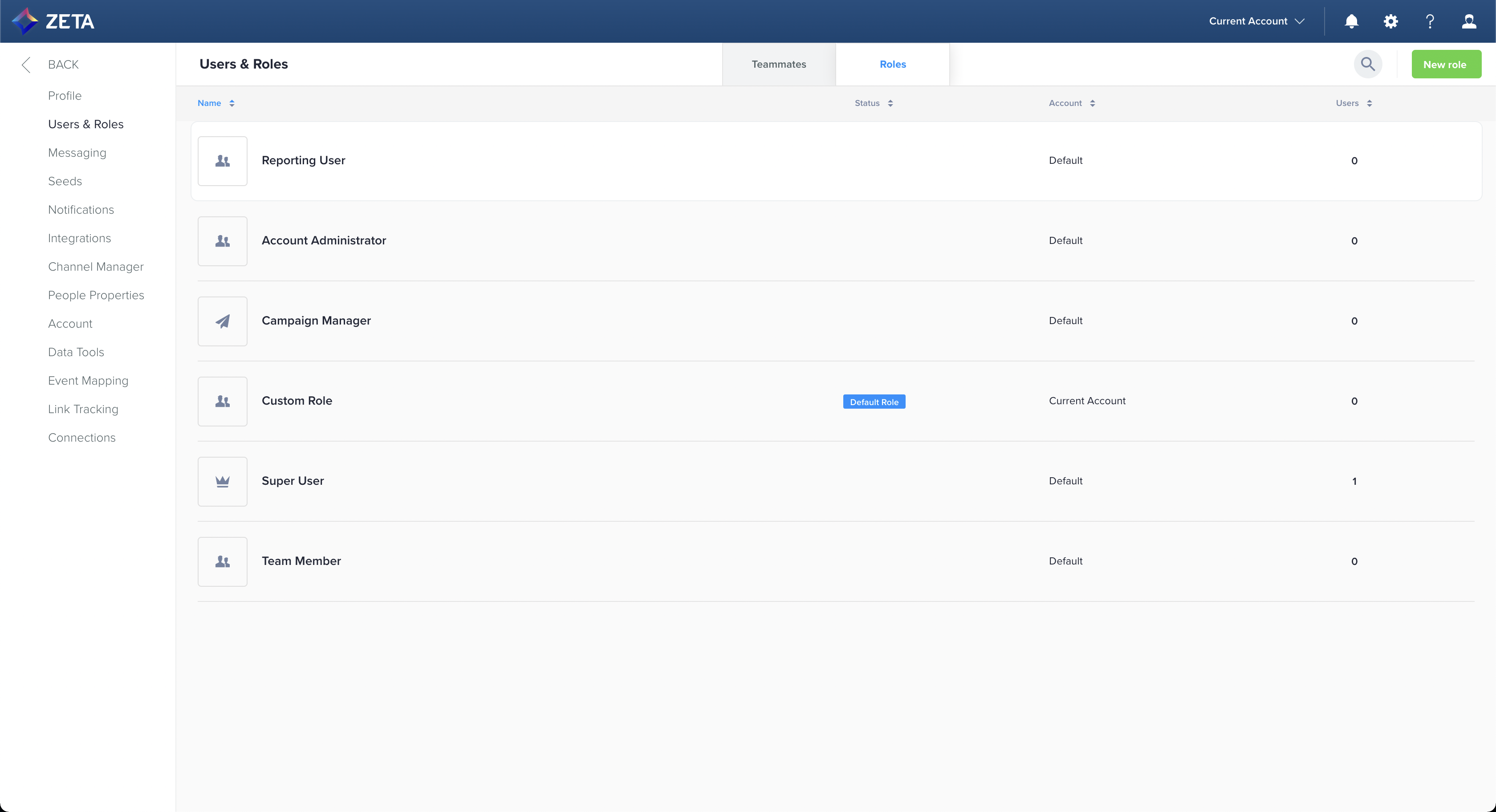The image size is (1496, 812).
Task: Click the Zeta logo
Action: point(53,21)
